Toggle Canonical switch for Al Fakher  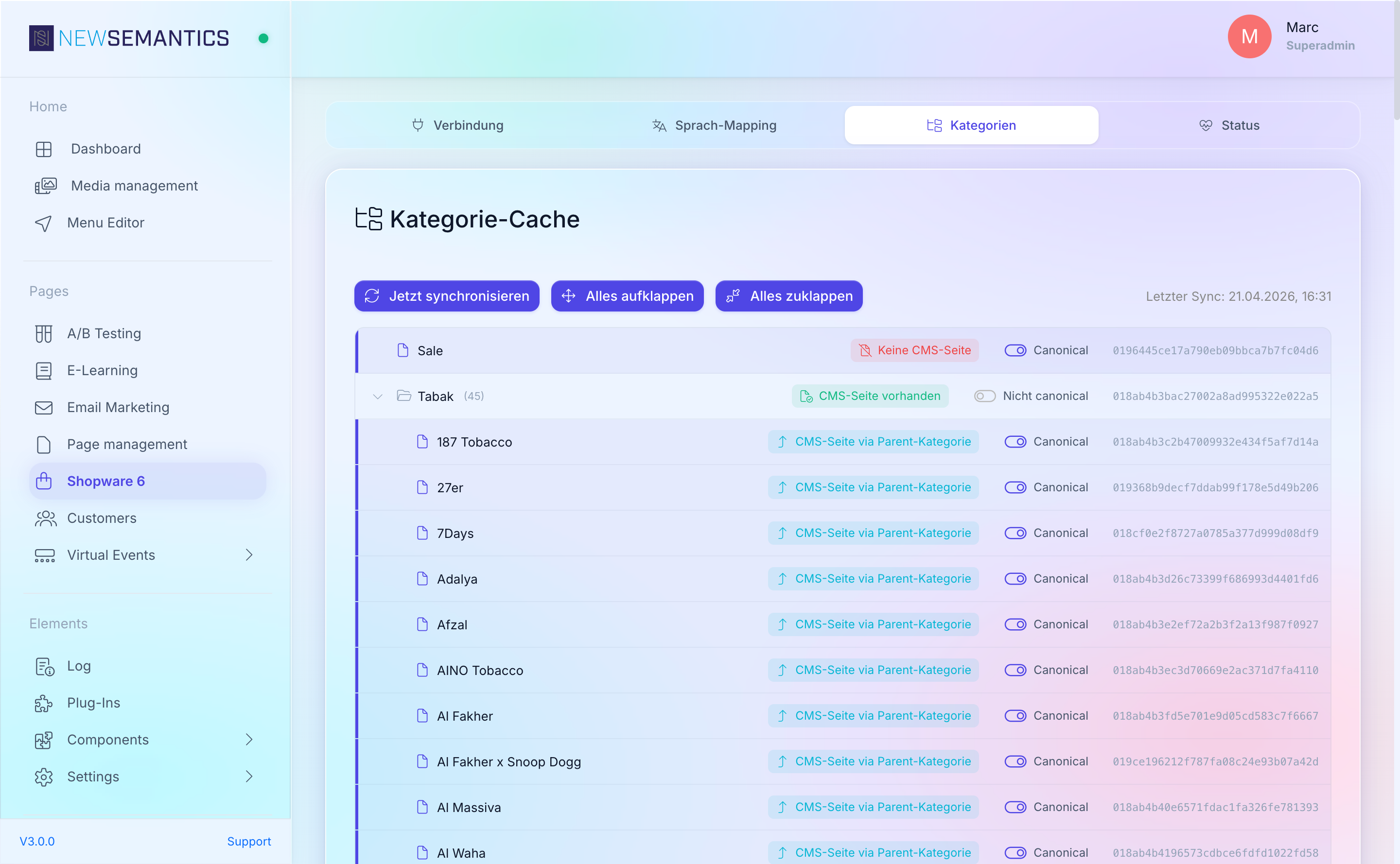pos(1015,715)
